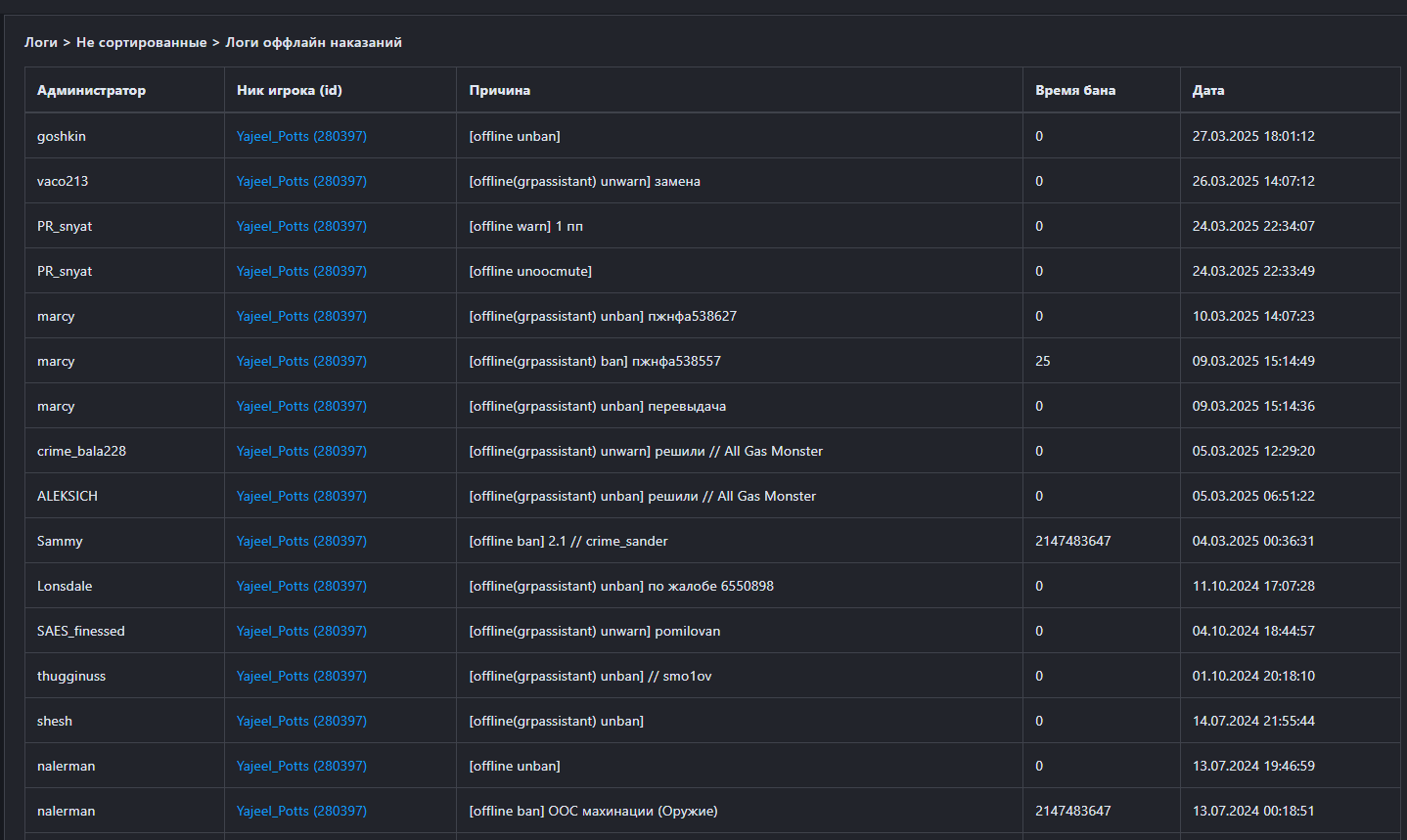Click player link in the shesh row
The height and width of the screenshot is (840, 1407).
pyautogui.click(x=301, y=721)
